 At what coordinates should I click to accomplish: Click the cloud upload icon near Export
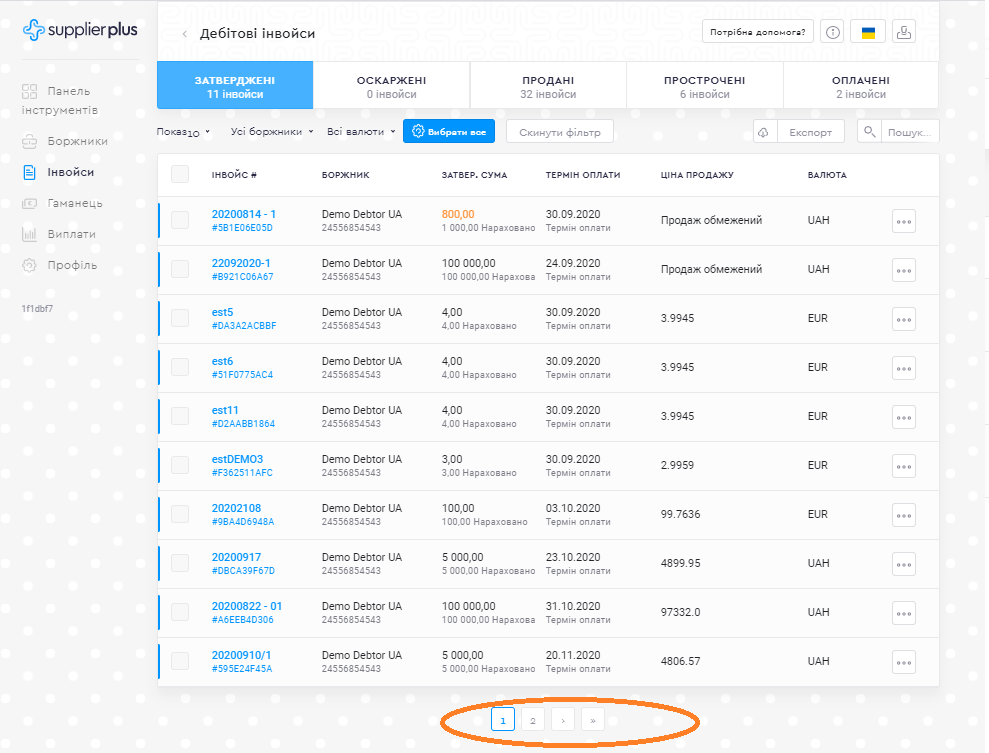coord(763,132)
